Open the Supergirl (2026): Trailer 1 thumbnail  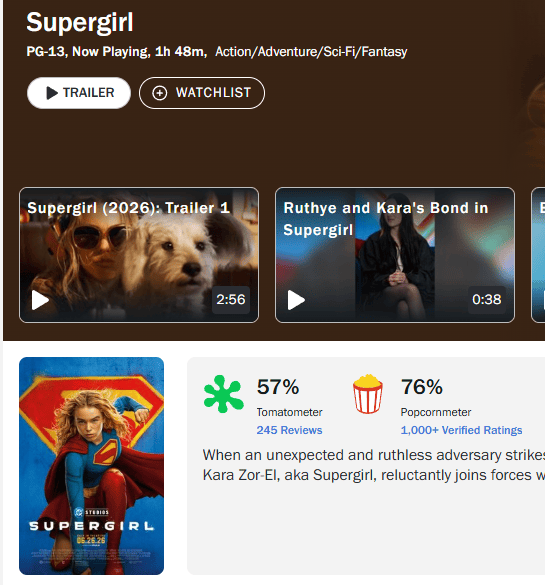click(139, 255)
